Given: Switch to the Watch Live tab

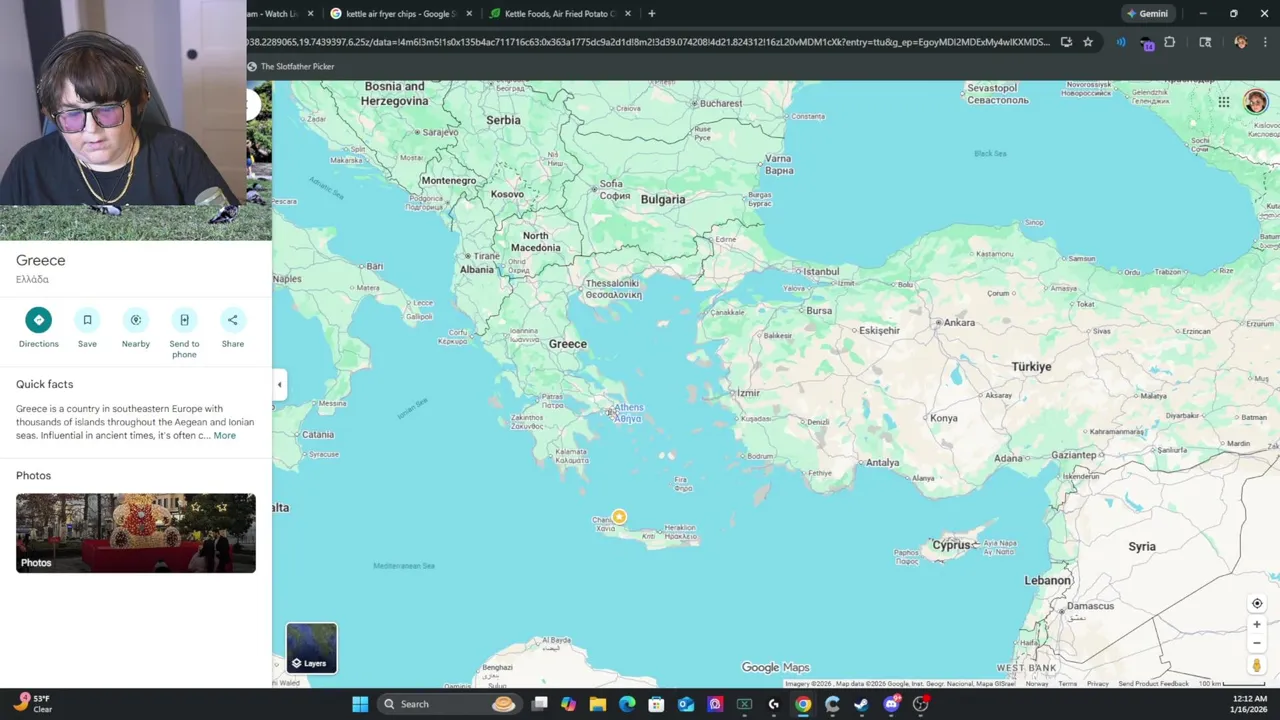Looking at the screenshot, I should tap(282, 14).
